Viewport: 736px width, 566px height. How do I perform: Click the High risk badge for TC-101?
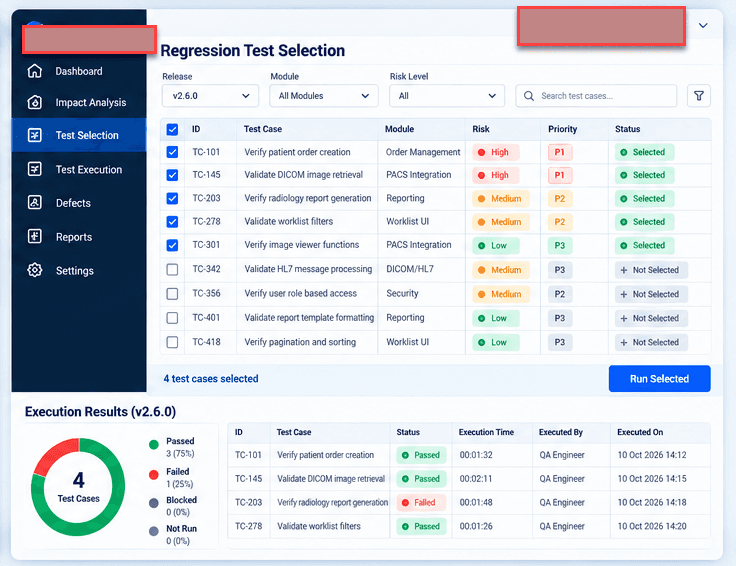tap(496, 152)
